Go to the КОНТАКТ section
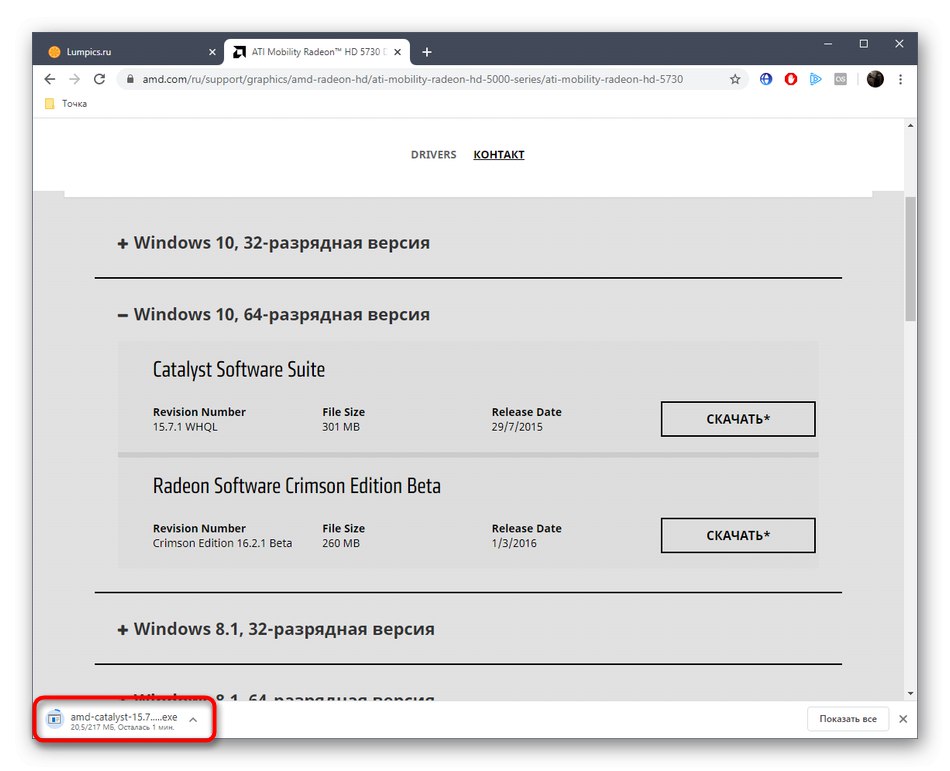 coord(499,155)
